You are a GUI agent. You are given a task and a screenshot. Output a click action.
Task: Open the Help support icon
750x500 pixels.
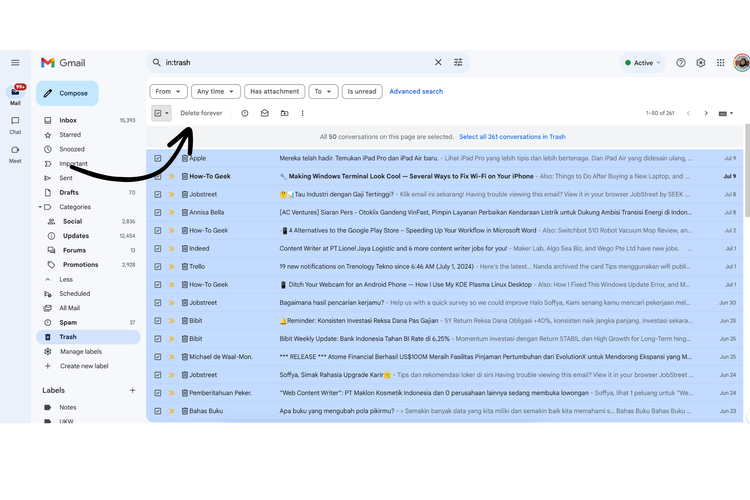tap(681, 62)
